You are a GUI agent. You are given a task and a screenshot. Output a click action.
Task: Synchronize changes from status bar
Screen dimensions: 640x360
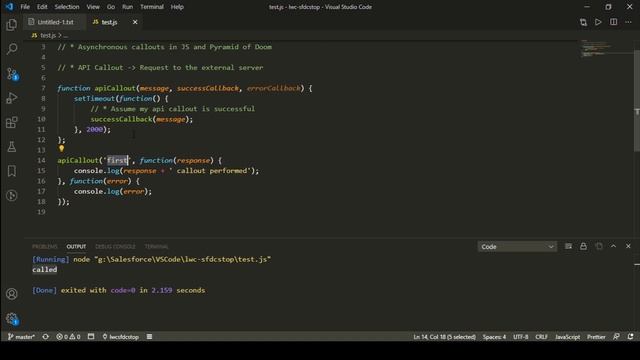tap(46, 337)
